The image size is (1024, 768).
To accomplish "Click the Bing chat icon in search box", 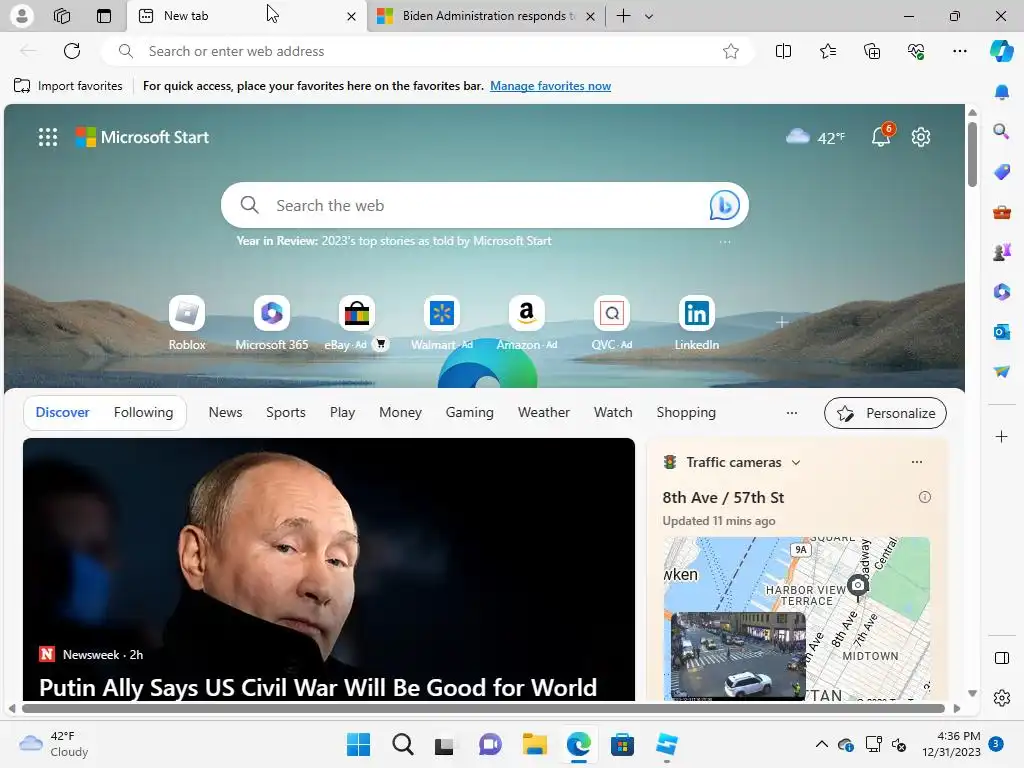I will point(724,205).
